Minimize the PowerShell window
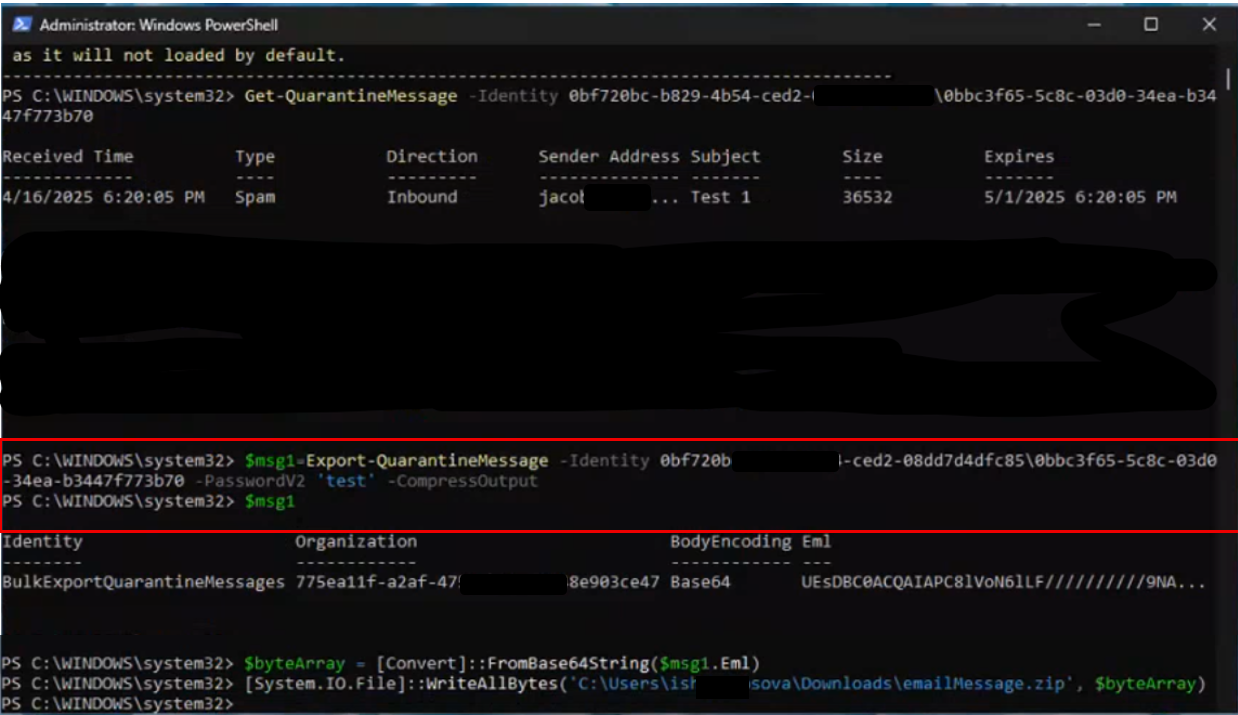The width and height of the screenshot is (1238, 715). point(1094,24)
